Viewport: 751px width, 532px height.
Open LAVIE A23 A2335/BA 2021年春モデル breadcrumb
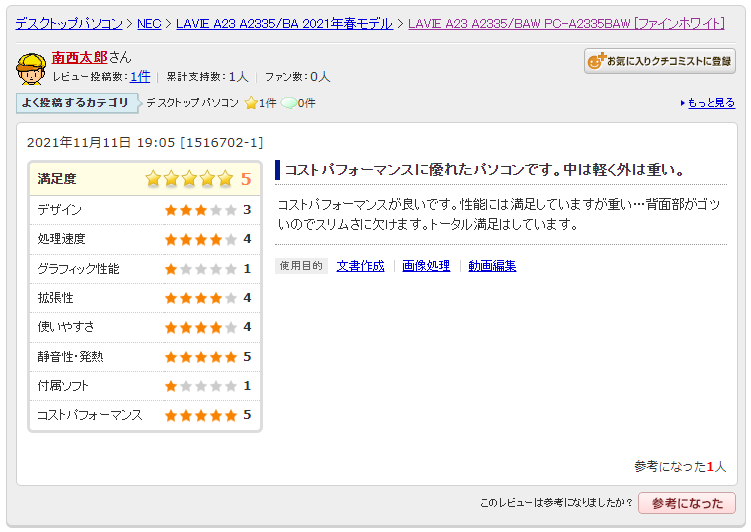[x=284, y=23]
